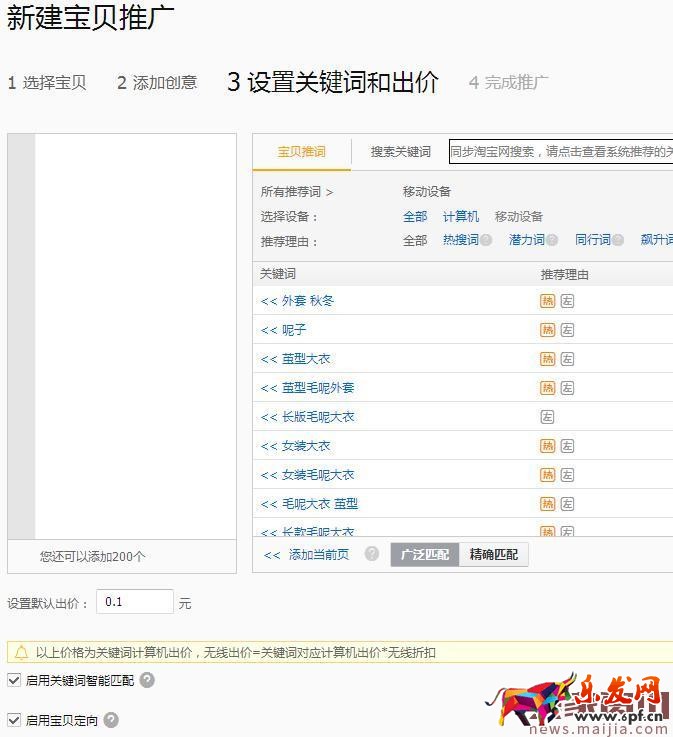Go to step 1 选择宝贝

(47, 83)
